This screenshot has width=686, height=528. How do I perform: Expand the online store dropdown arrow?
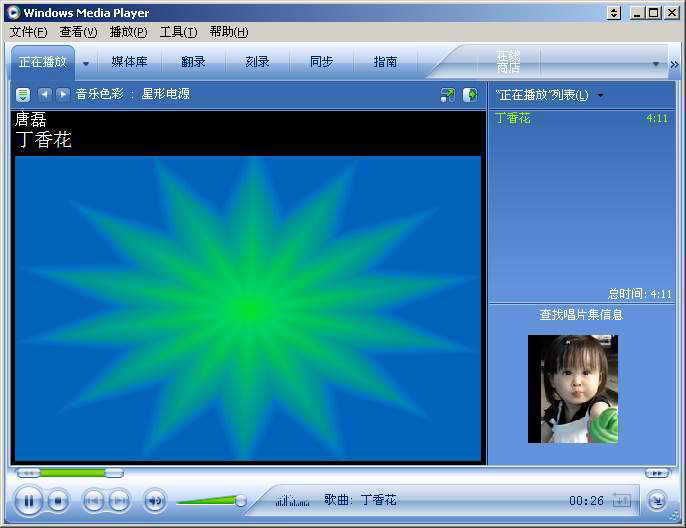656,63
